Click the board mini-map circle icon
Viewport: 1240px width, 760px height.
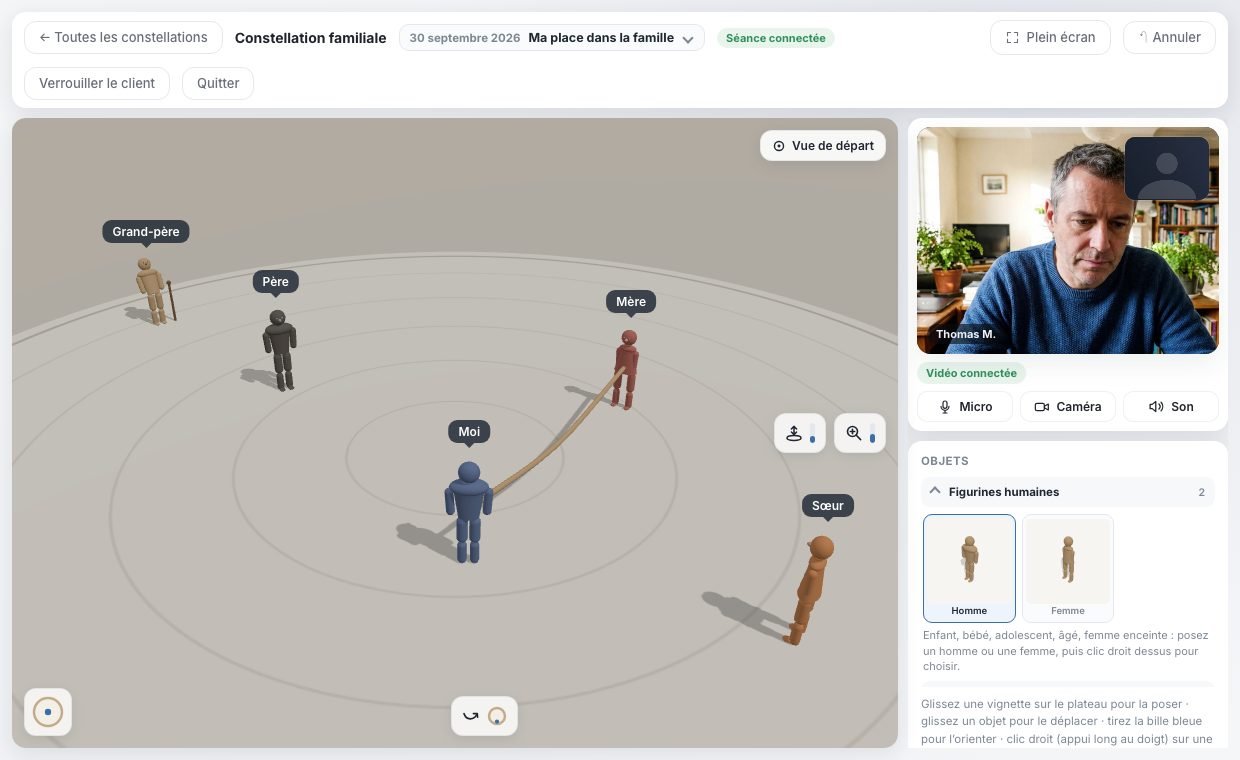[48, 712]
